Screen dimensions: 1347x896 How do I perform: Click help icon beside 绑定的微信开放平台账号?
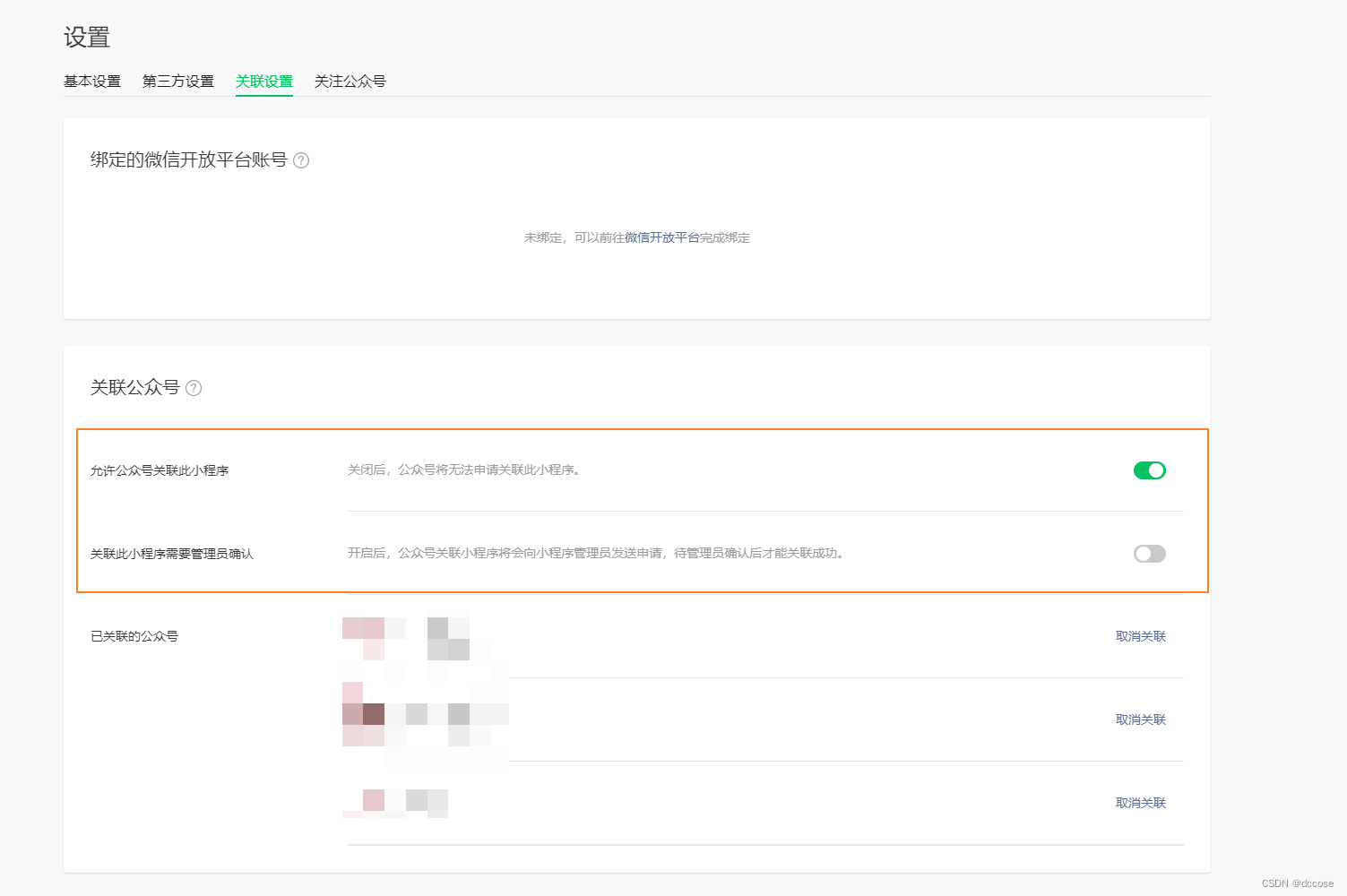[x=301, y=160]
